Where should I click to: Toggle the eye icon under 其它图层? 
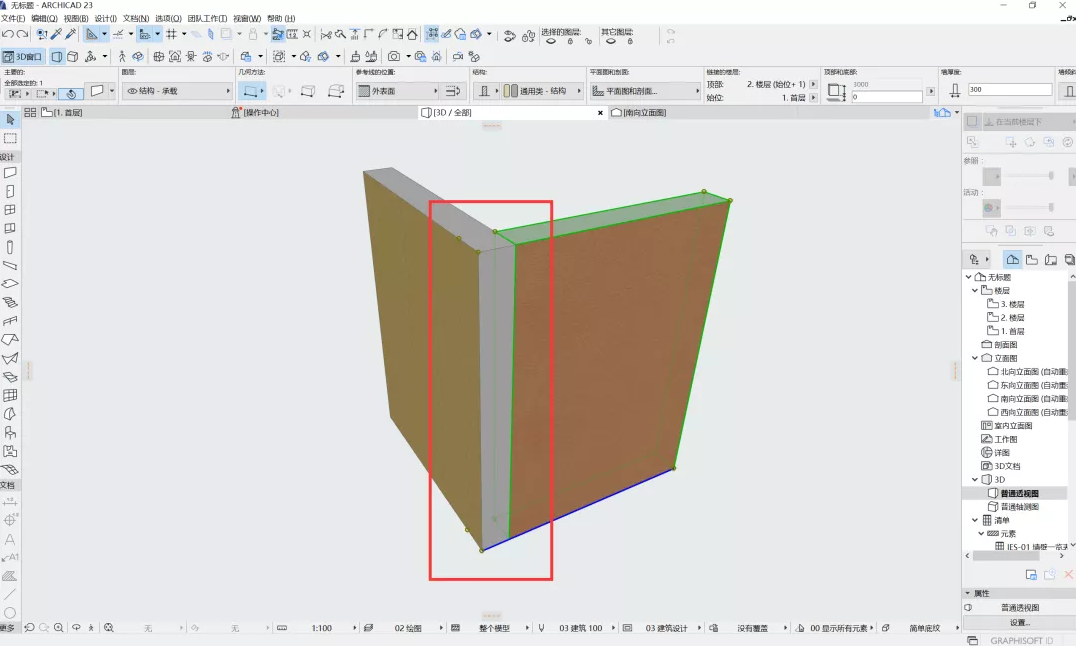tap(611, 41)
